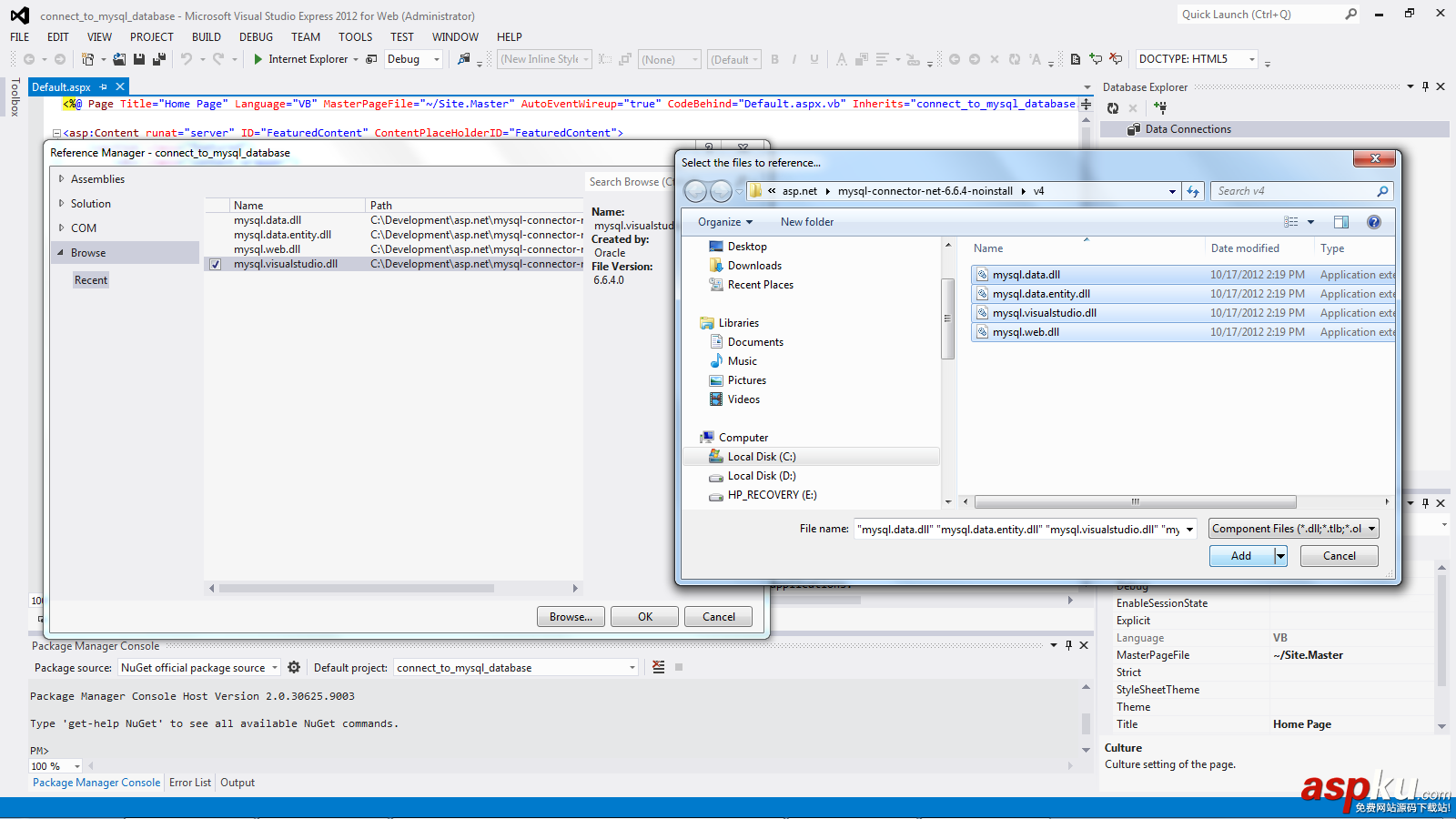Click the Help icon in file dialog
Image resolution: width=1456 pixels, height=819 pixels.
pyautogui.click(x=1374, y=222)
